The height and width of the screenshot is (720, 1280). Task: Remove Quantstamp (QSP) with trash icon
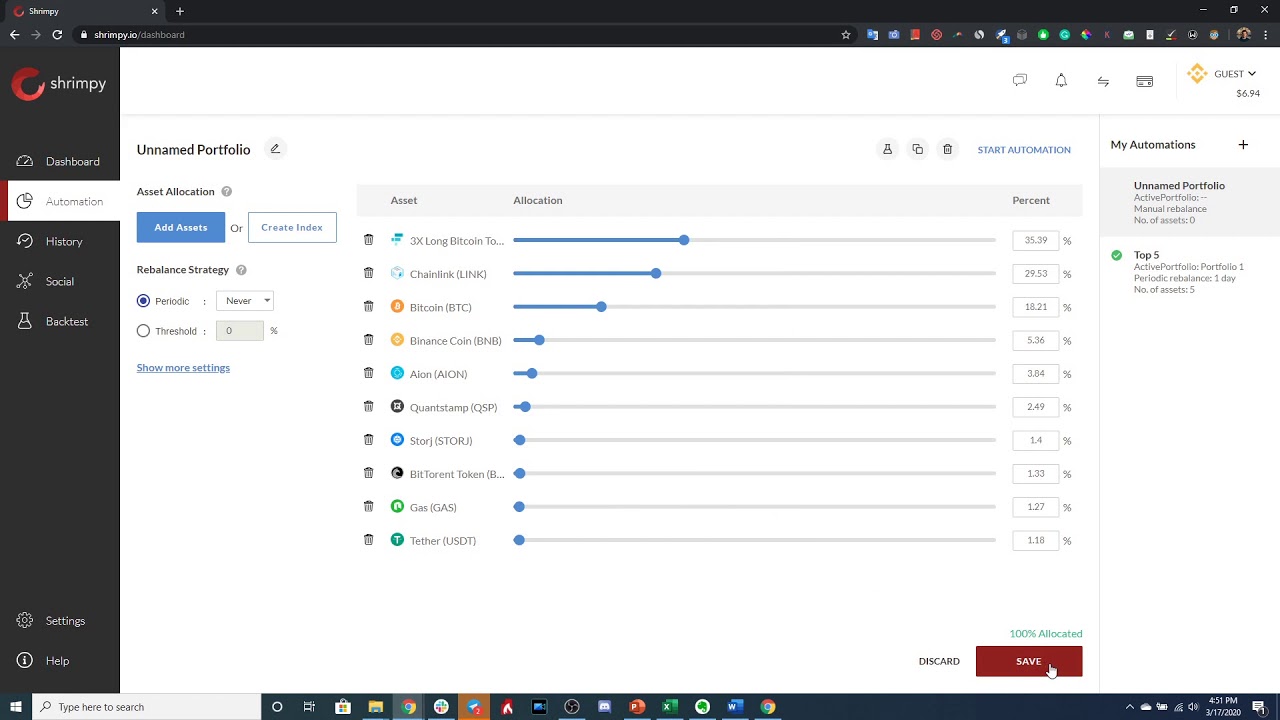point(368,406)
